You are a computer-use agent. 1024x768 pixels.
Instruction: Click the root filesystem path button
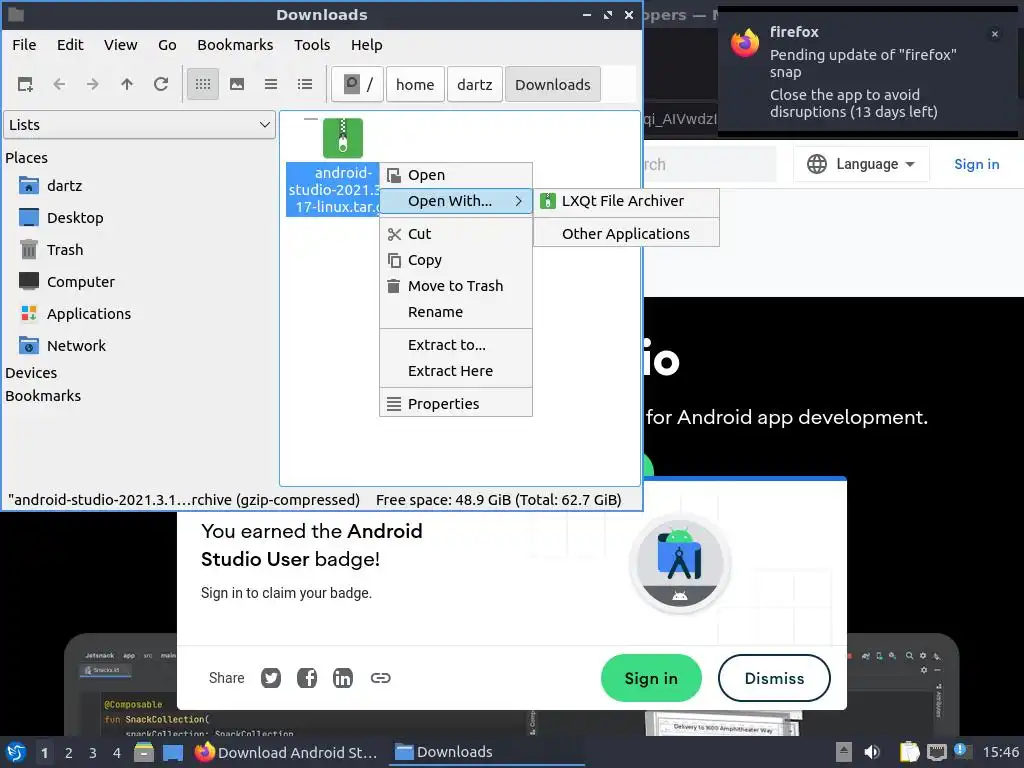click(357, 84)
